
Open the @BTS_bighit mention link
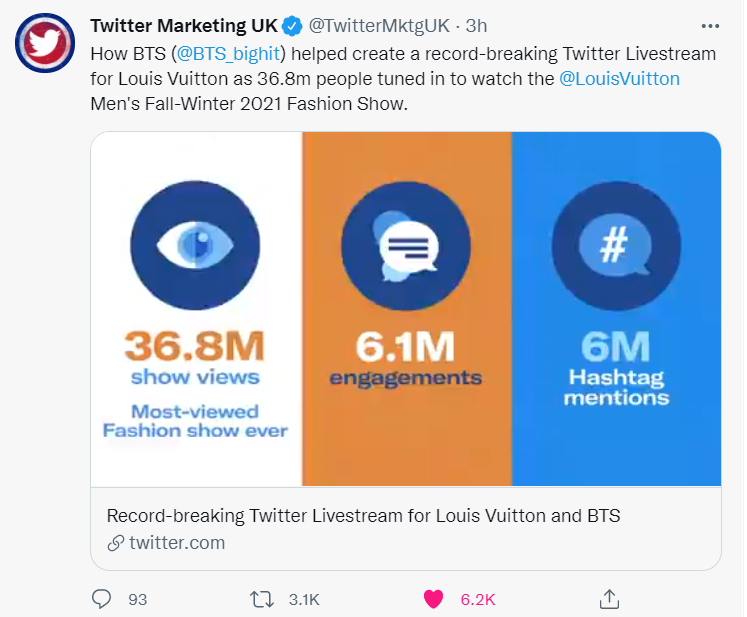point(228,54)
